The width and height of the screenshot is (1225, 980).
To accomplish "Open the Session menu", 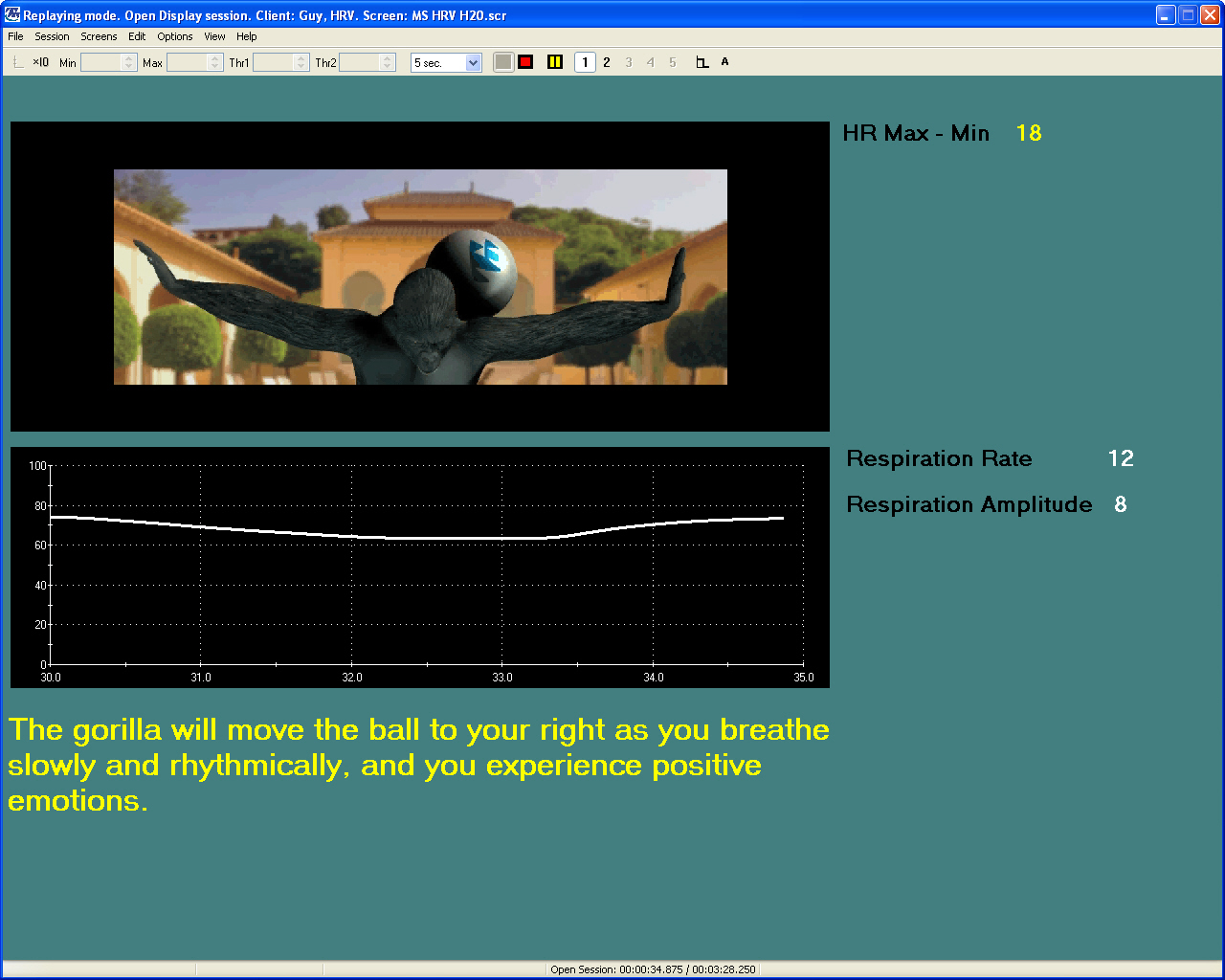I will (52, 36).
